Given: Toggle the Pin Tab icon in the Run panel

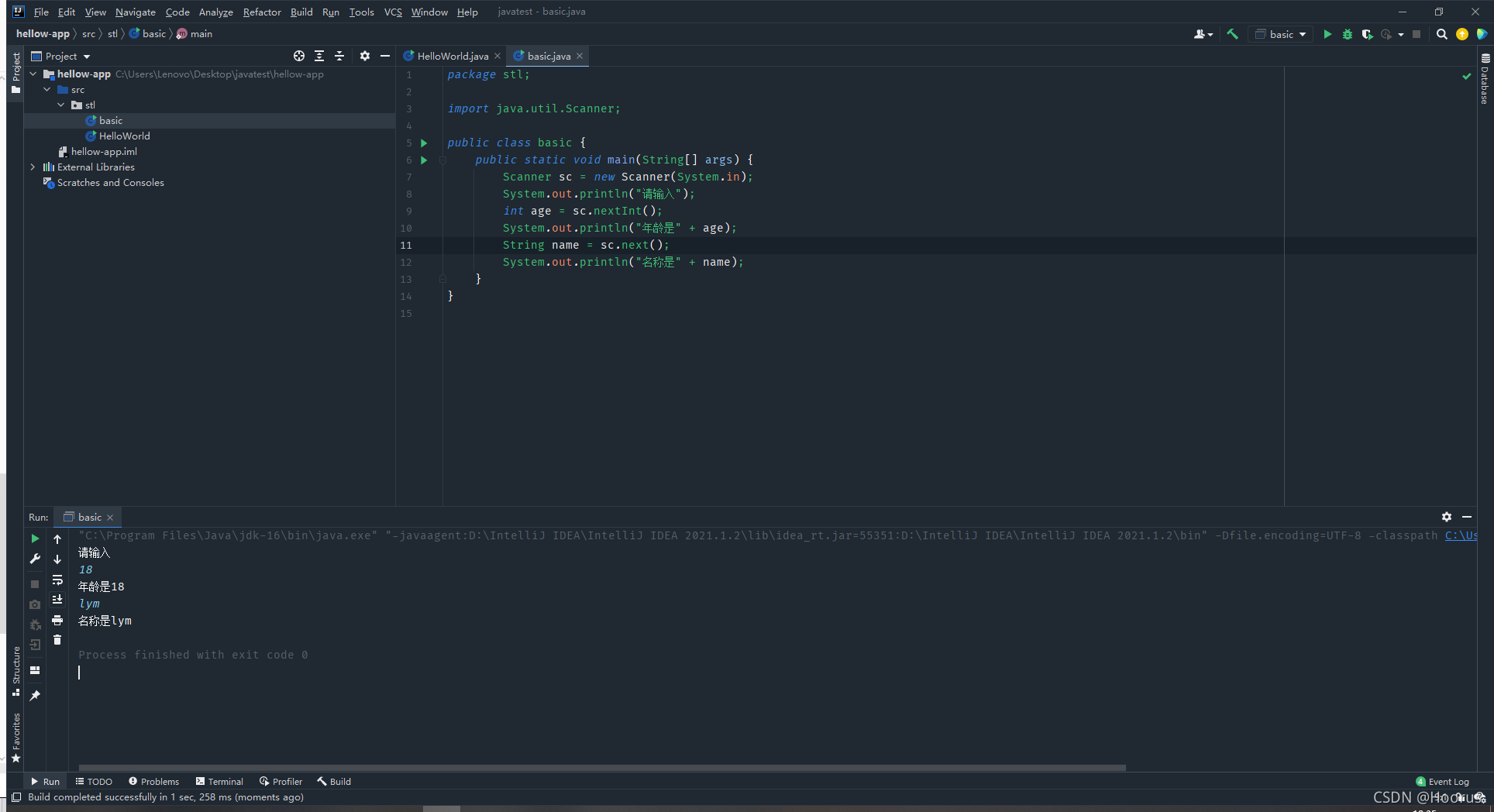Looking at the screenshot, I should coord(35,696).
